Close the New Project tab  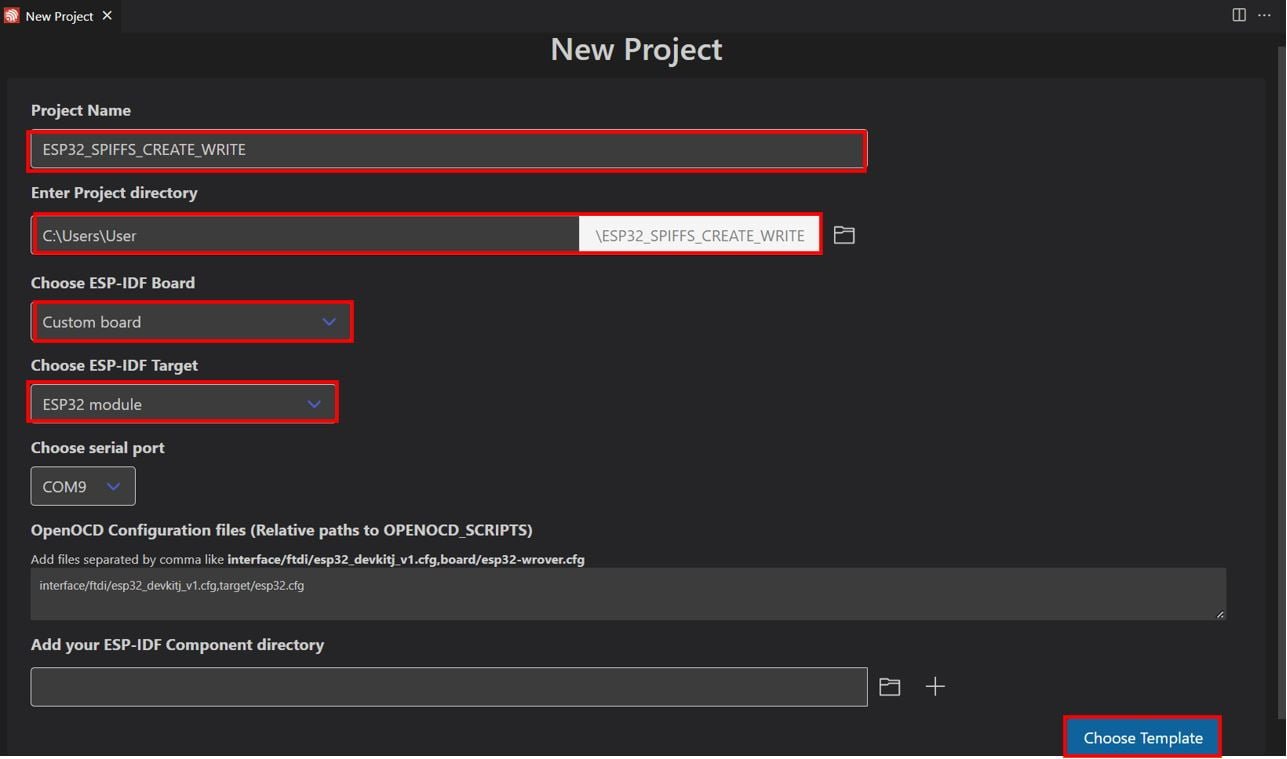pos(106,15)
